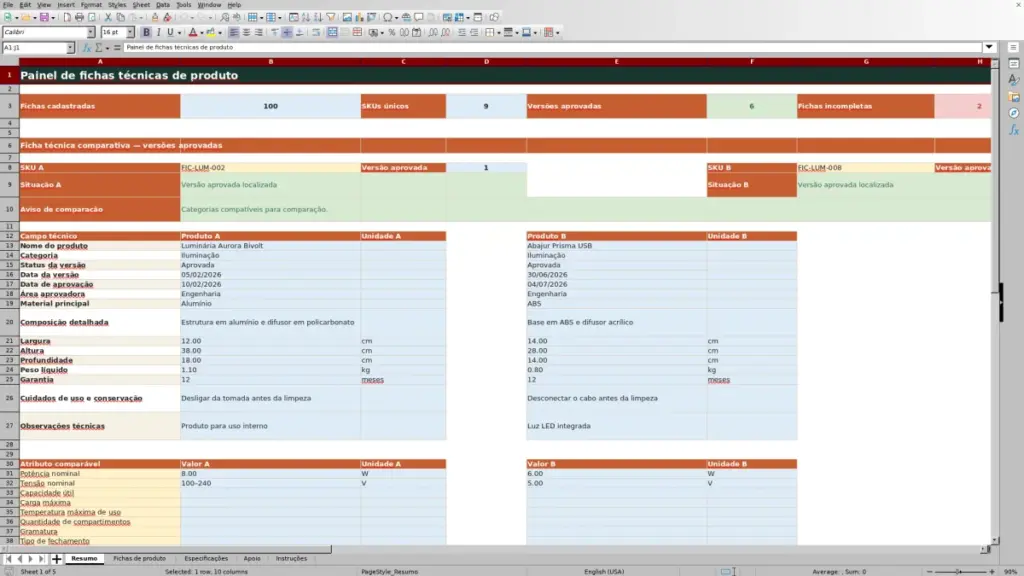Open the Font Name dropdown
The height and width of the screenshot is (576, 1024).
coord(91,33)
